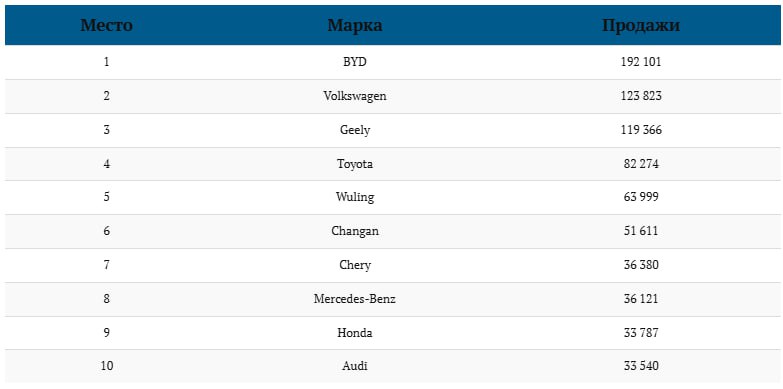Select the BYD brand cell
This screenshot has width=783, height=389.
355,62
